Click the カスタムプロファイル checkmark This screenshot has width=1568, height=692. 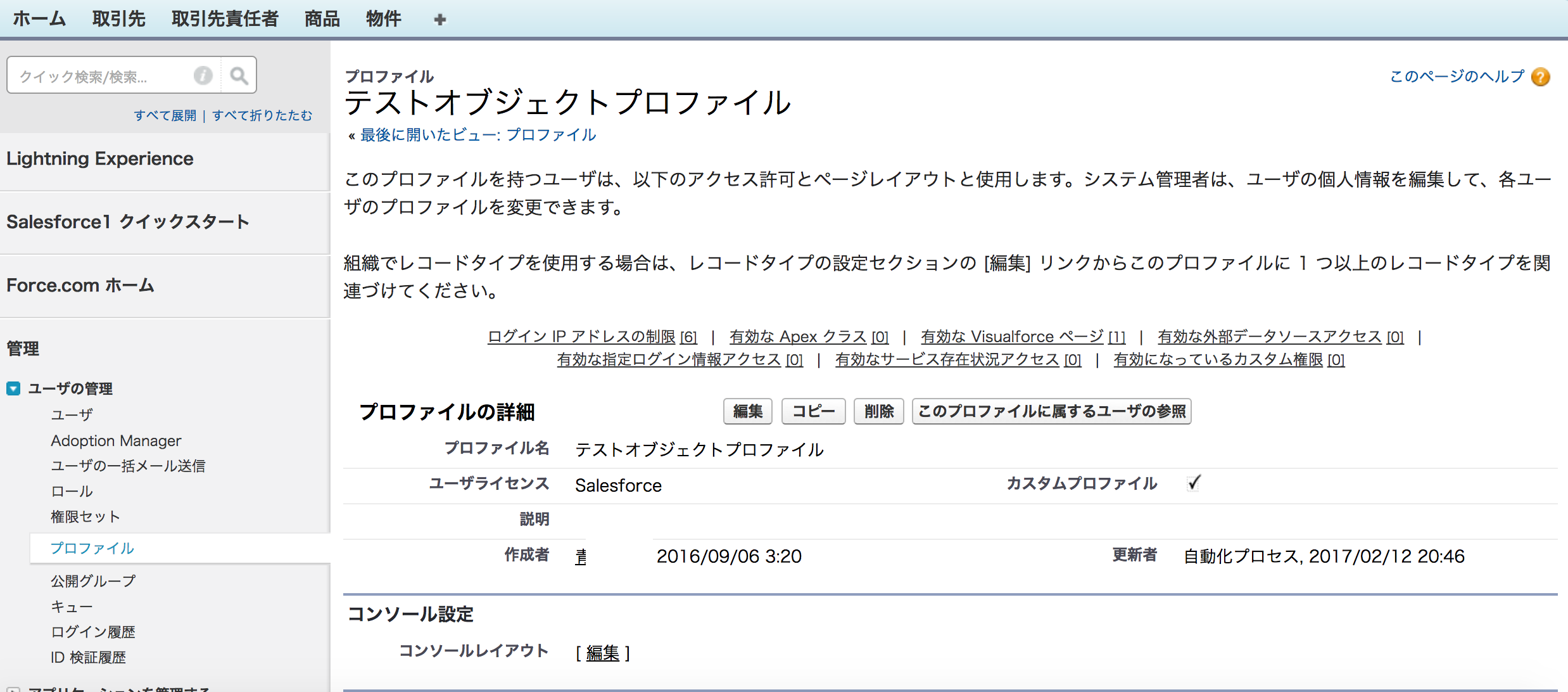[1194, 483]
